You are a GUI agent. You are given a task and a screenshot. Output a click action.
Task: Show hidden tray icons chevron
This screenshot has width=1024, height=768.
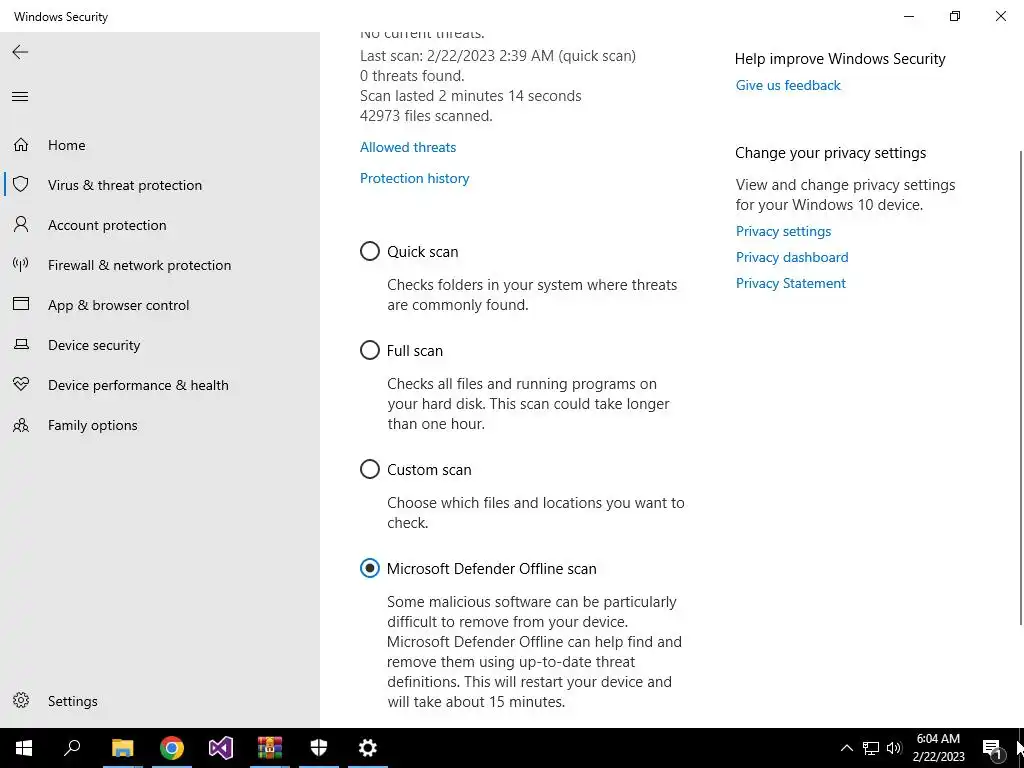[x=846, y=748]
